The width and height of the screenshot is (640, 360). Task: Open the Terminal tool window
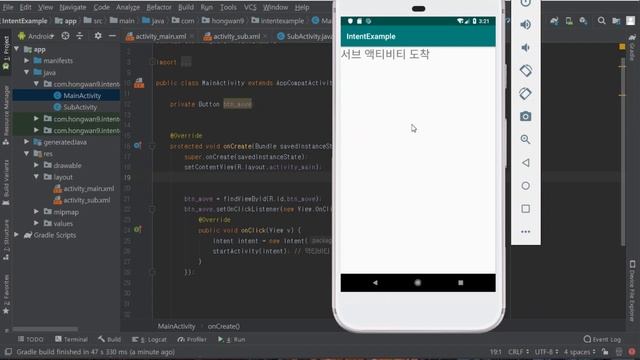71,339
